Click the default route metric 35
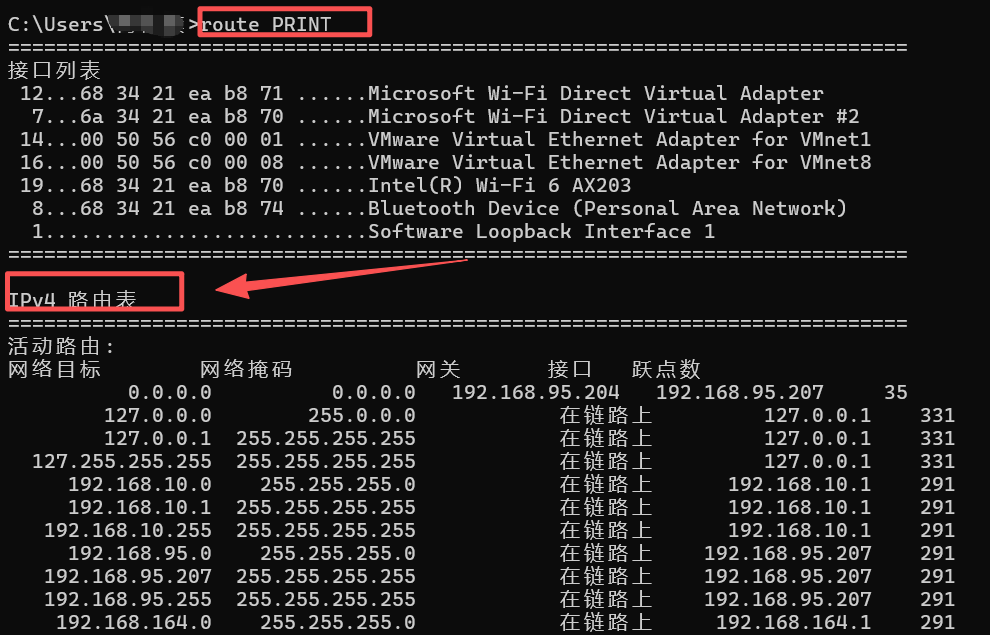990x635 pixels. pos(895,393)
